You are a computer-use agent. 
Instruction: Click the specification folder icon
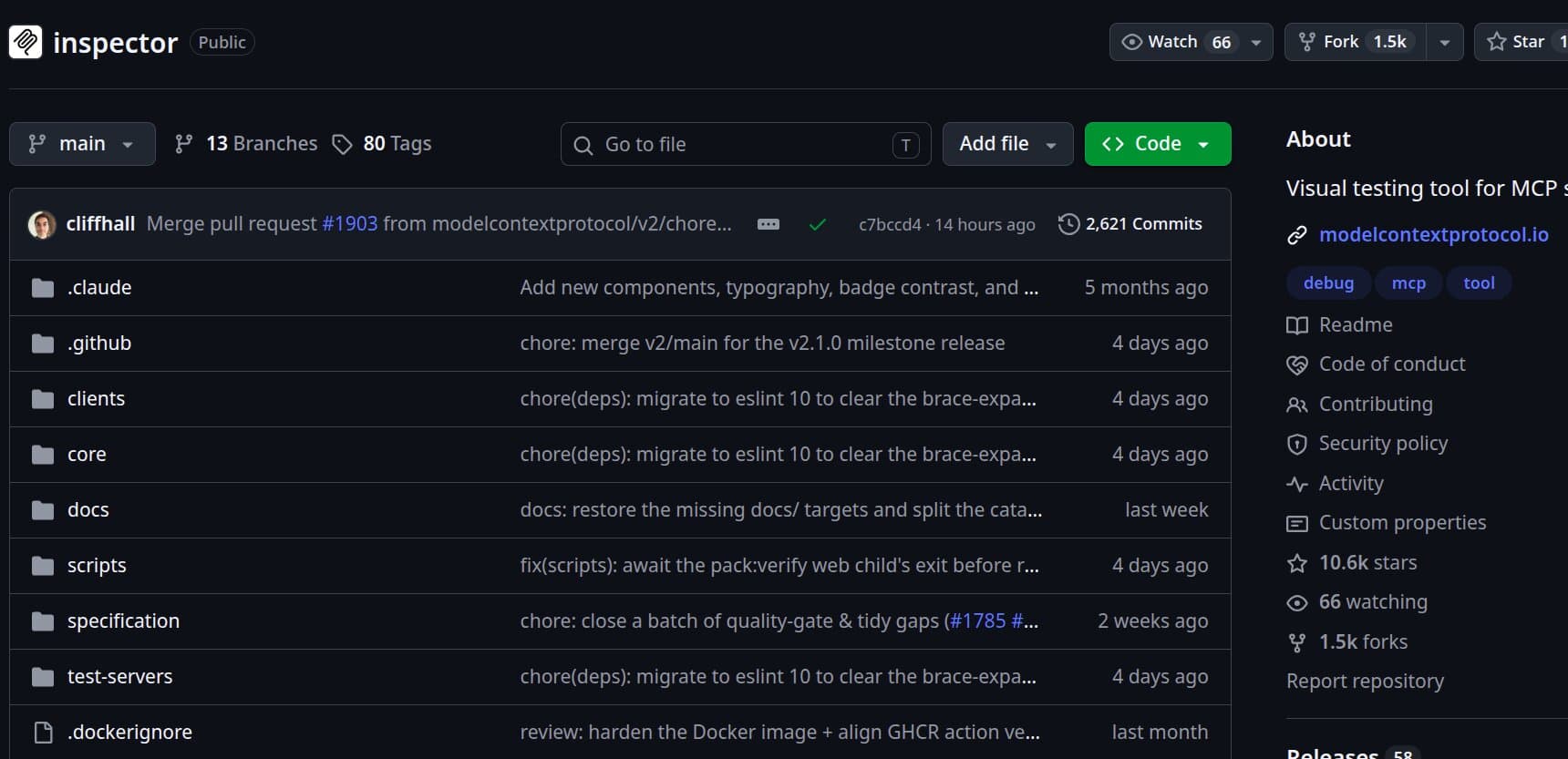43,621
